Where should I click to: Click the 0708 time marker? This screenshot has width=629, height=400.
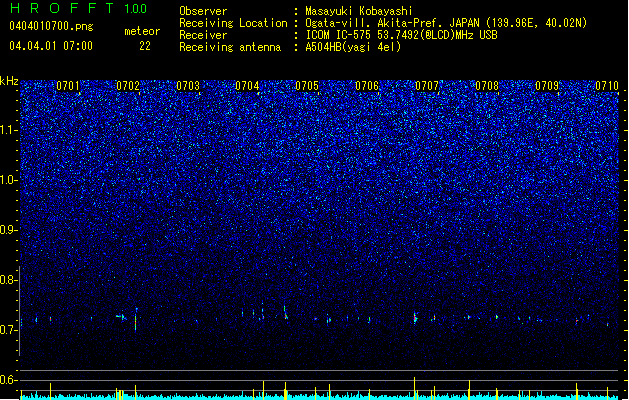point(487,86)
